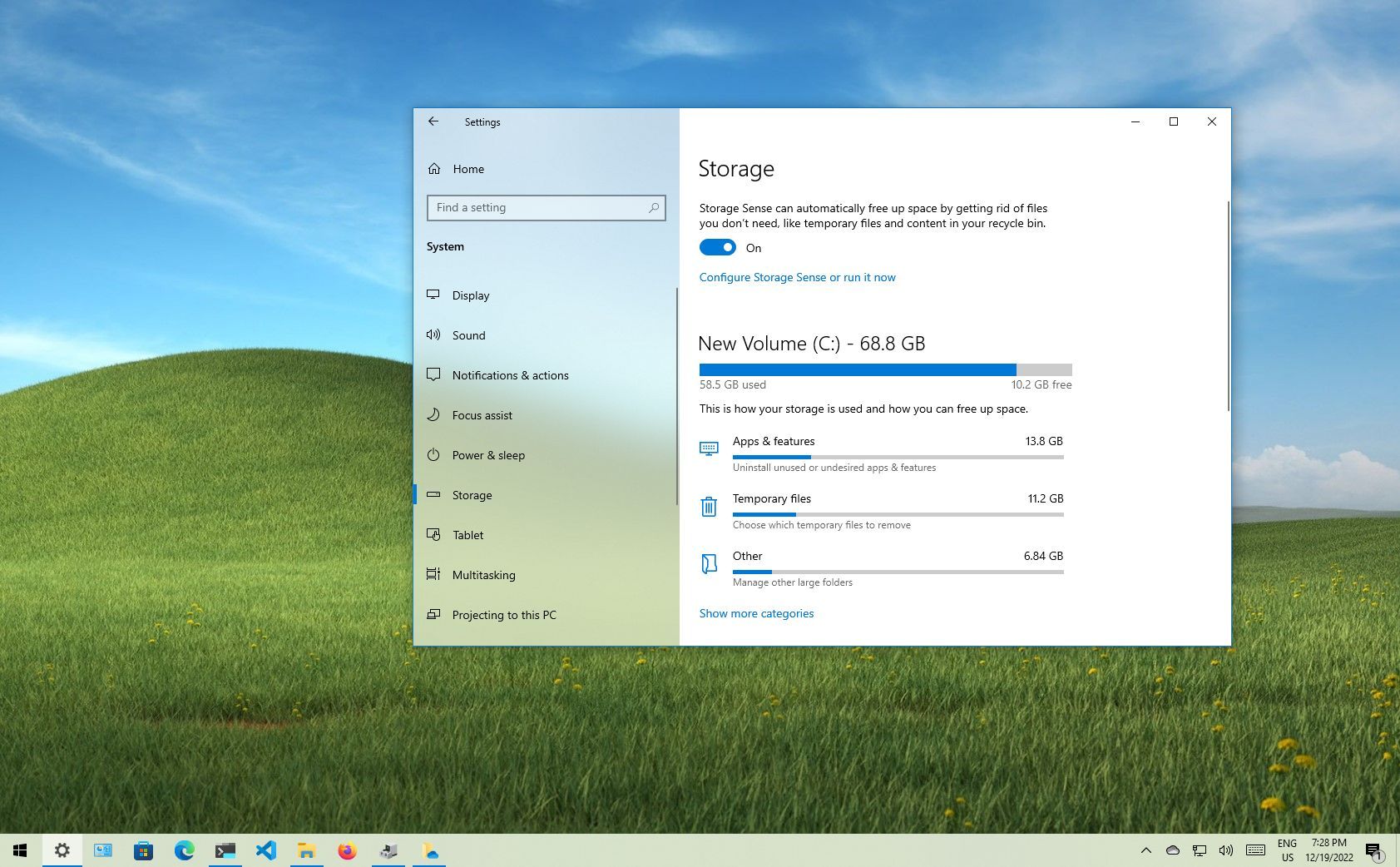Click the Temporary files trash icon
1400x867 pixels.
[x=709, y=506]
